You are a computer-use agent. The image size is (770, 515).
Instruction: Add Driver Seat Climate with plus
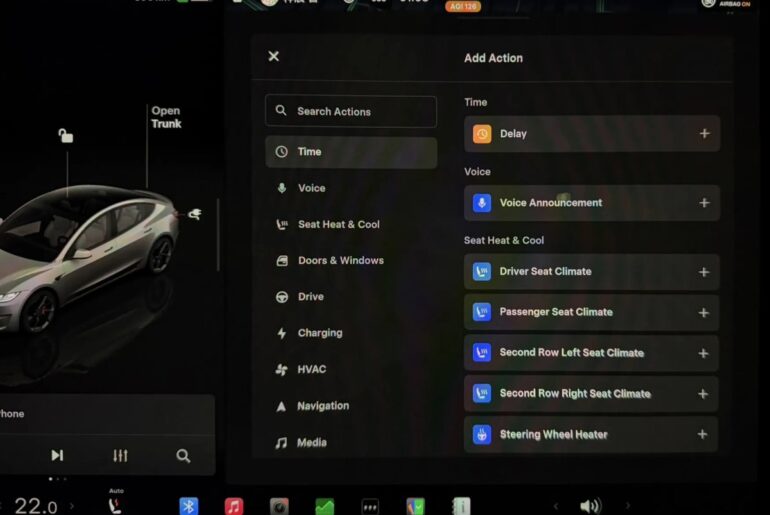[704, 272]
